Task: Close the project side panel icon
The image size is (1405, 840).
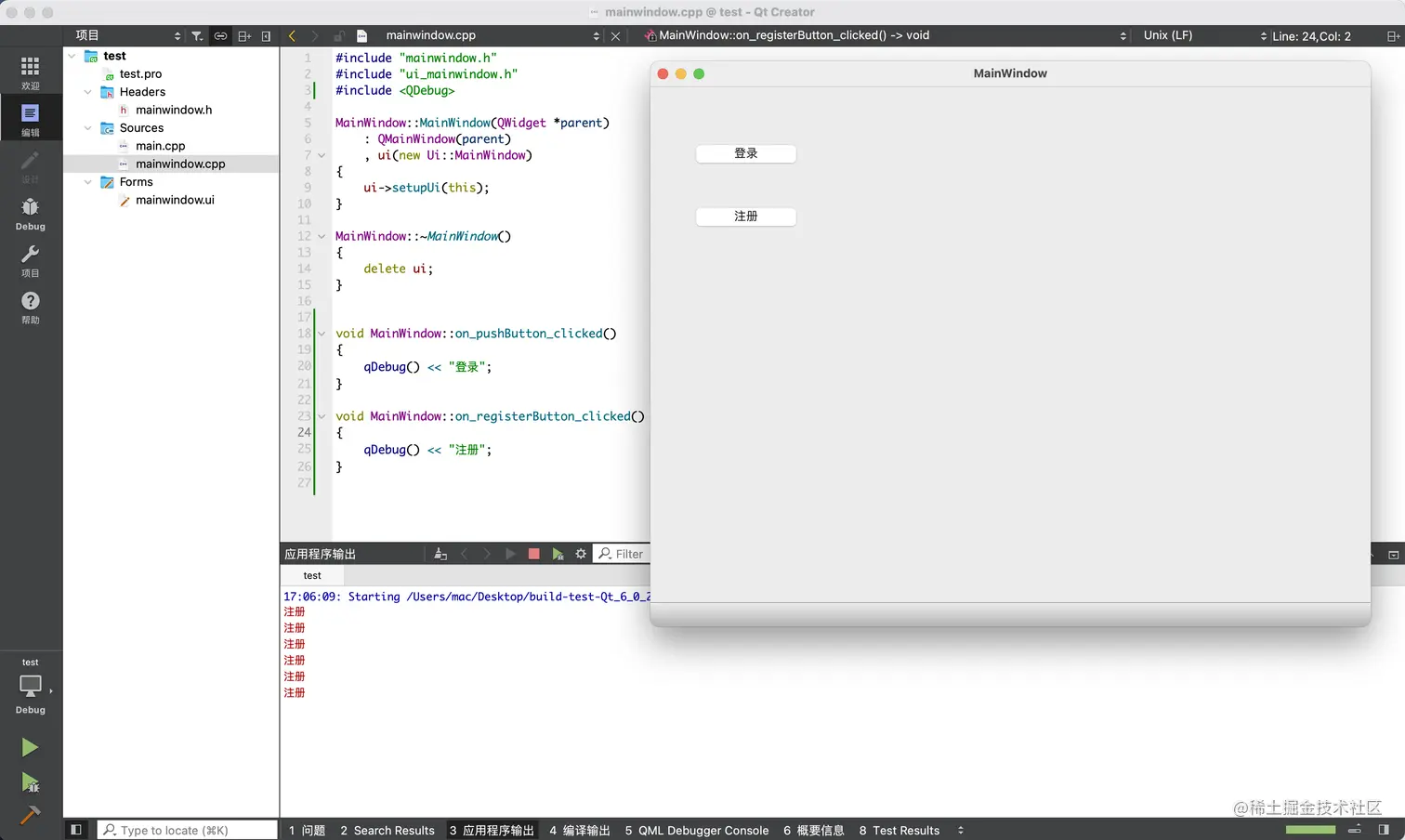Action: (x=266, y=36)
